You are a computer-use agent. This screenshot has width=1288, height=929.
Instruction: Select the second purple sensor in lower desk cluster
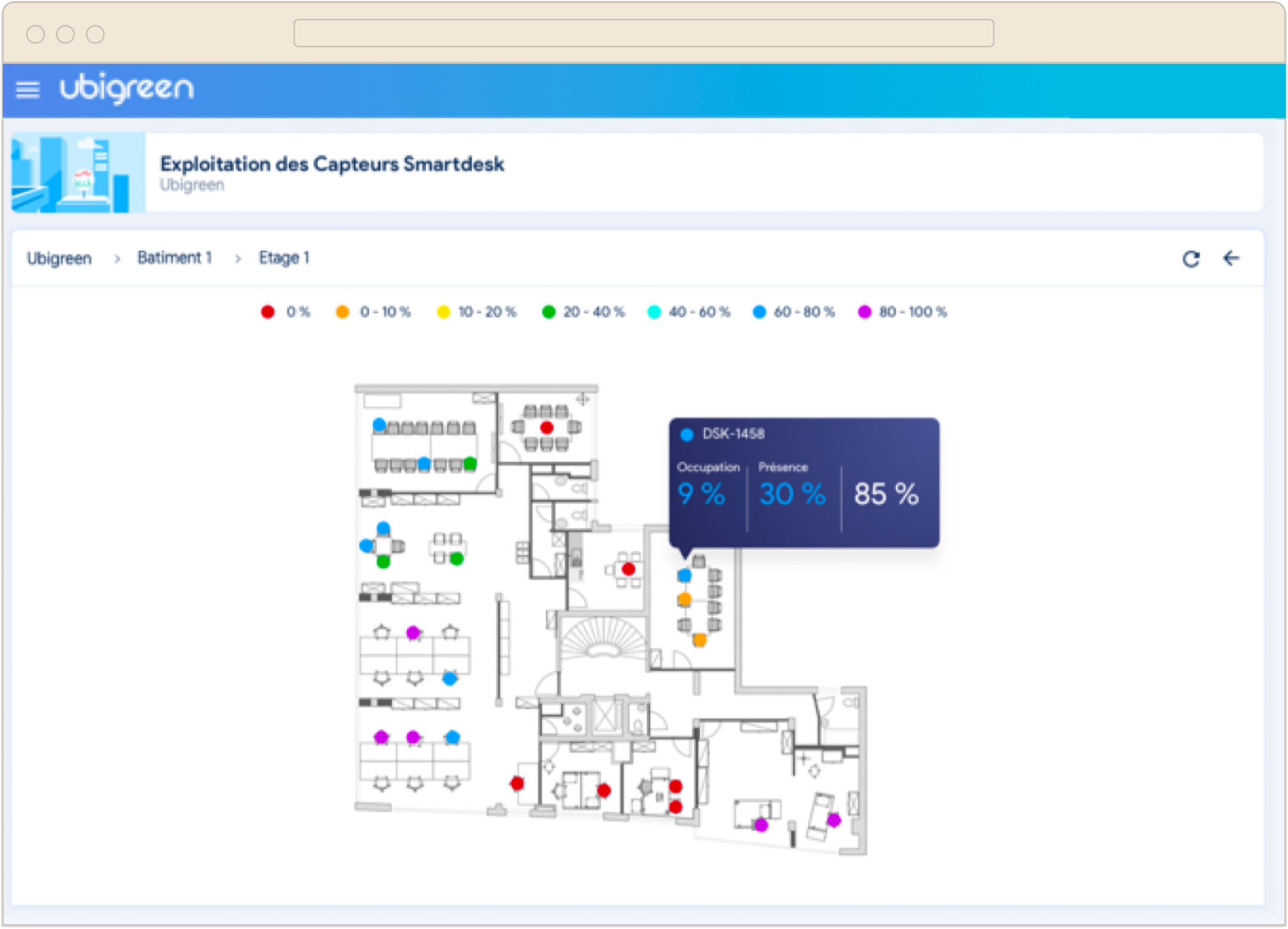[413, 737]
